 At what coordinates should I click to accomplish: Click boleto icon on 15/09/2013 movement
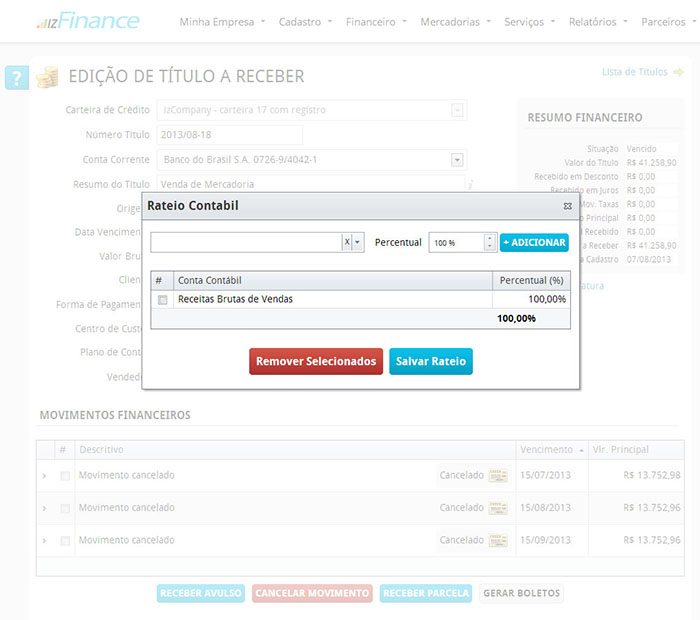point(498,541)
